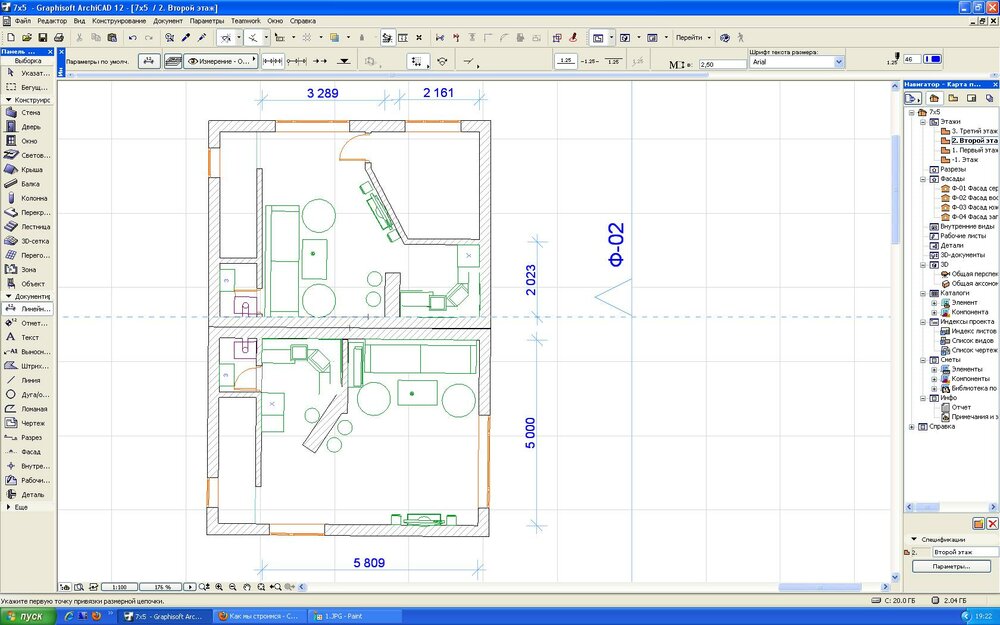Open the Teamwork menu

(x=245, y=20)
